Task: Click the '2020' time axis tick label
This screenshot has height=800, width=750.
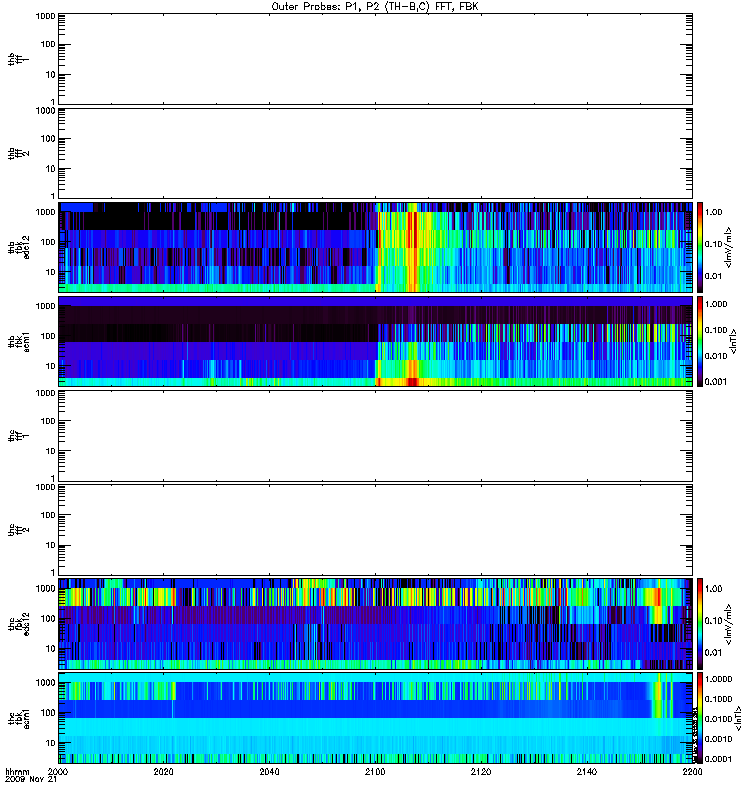Action: (163, 771)
